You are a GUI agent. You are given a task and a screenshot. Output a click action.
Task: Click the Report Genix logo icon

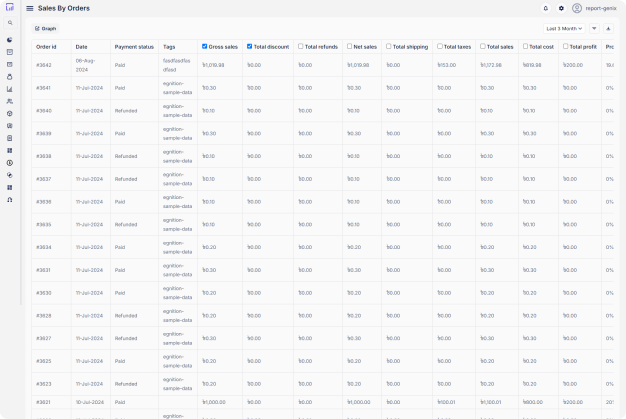tap(10, 7)
